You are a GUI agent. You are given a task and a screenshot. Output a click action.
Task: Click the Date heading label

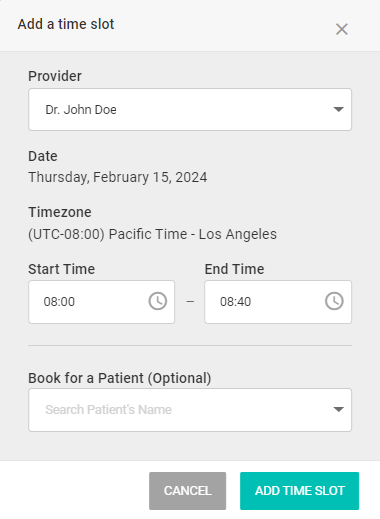(43, 156)
